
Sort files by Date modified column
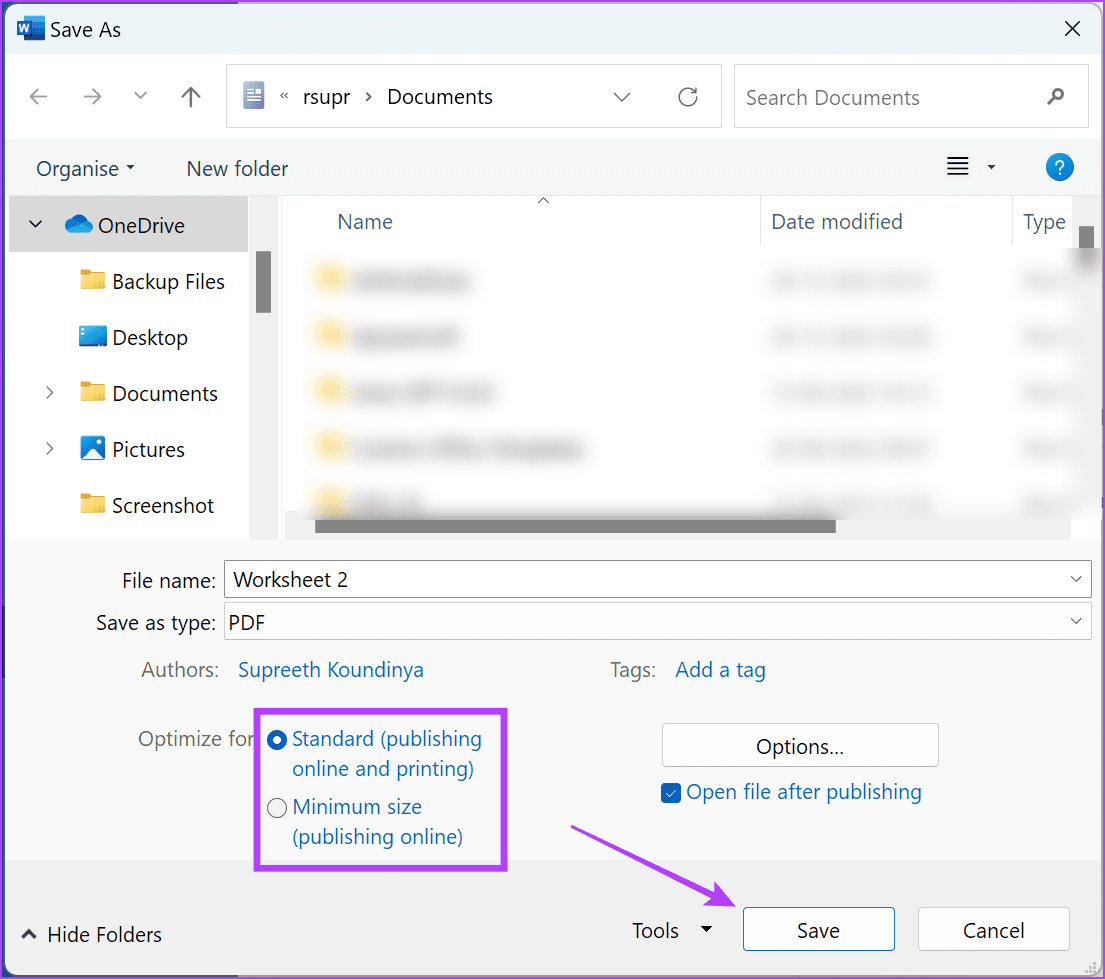(837, 222)
